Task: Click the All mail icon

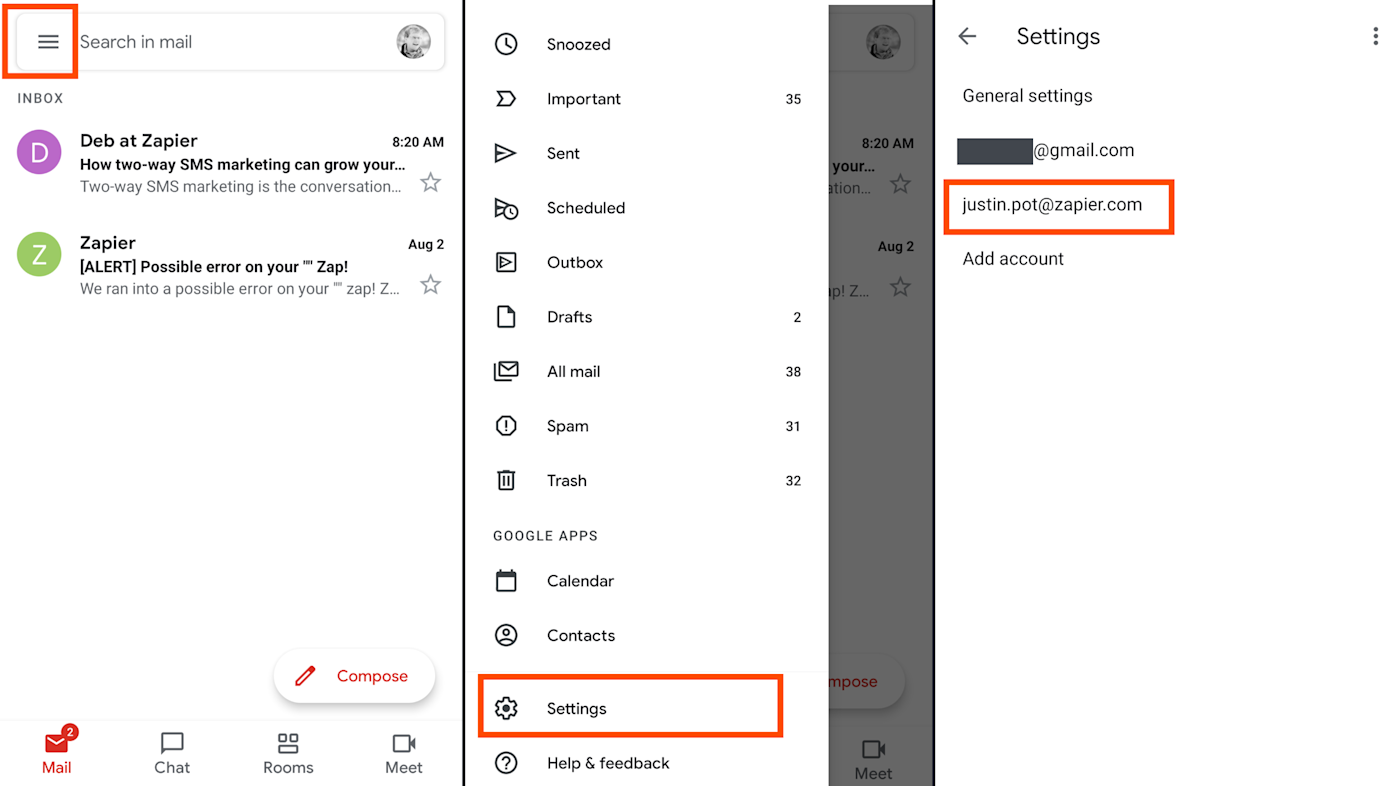Action: 506,371
